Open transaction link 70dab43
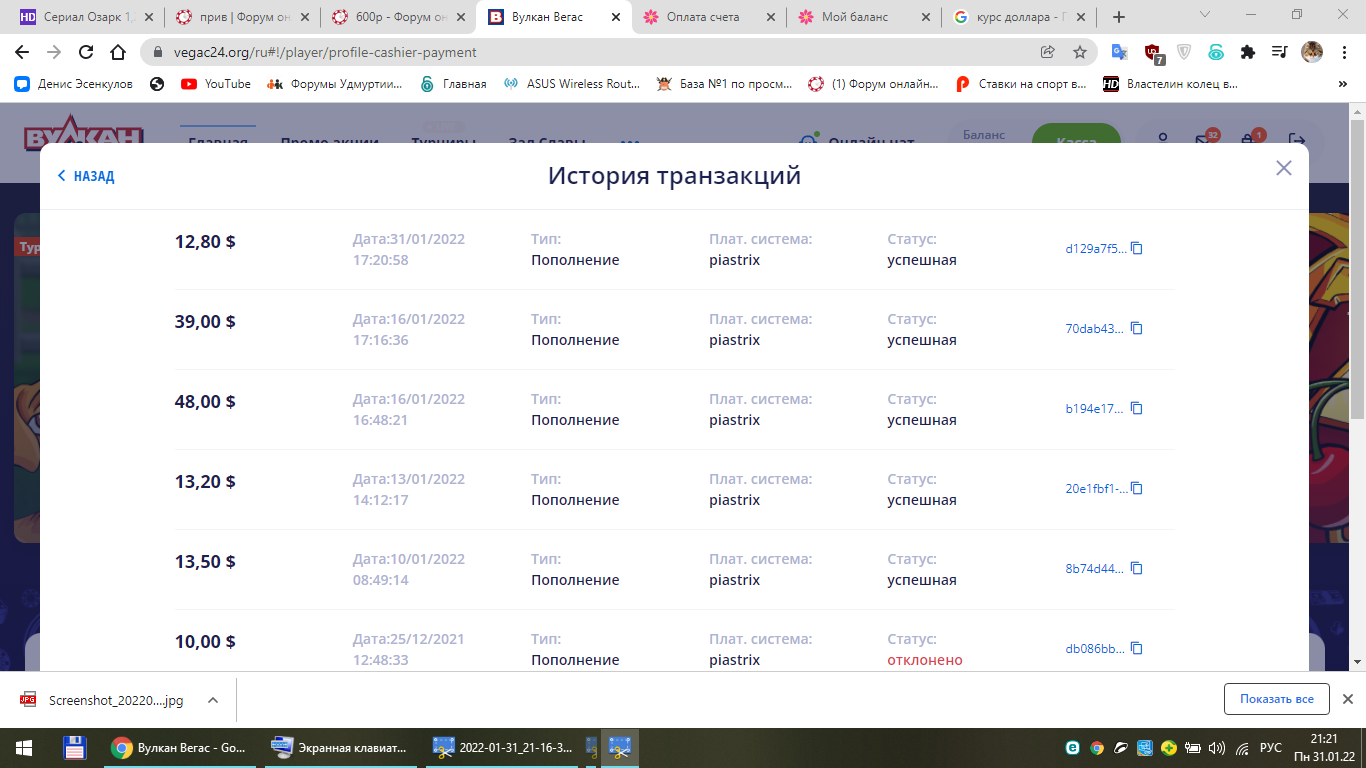The width and height of the screenshot is (1366, 768). [1095, 329]
